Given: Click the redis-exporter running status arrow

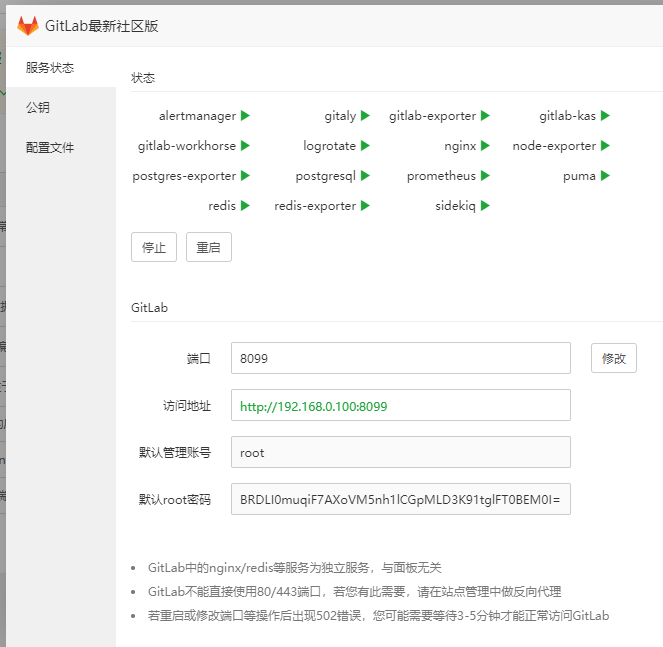Looking at the screenshot, I should (x=365, y=206).
